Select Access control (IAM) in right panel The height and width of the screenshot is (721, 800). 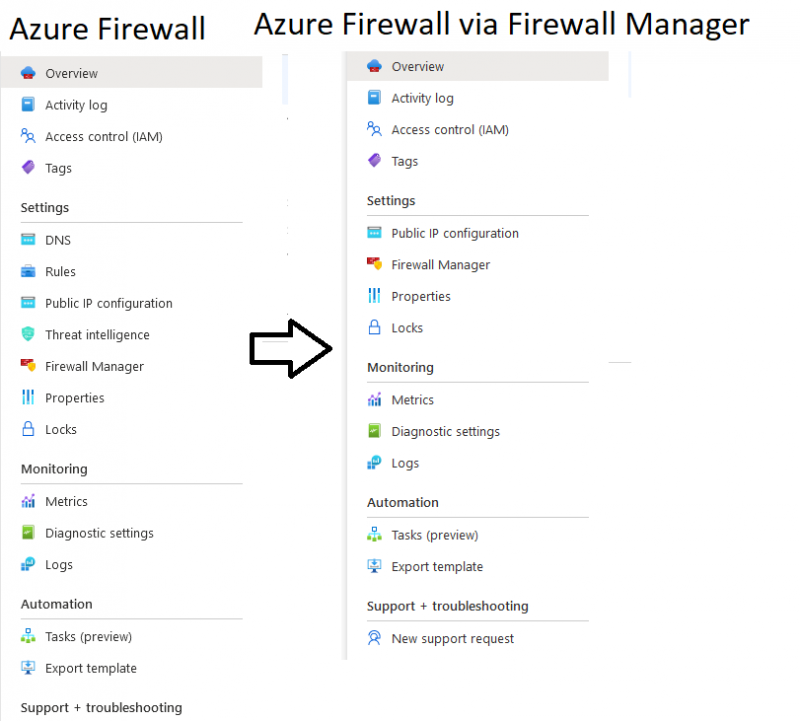[x=451, y=129]
